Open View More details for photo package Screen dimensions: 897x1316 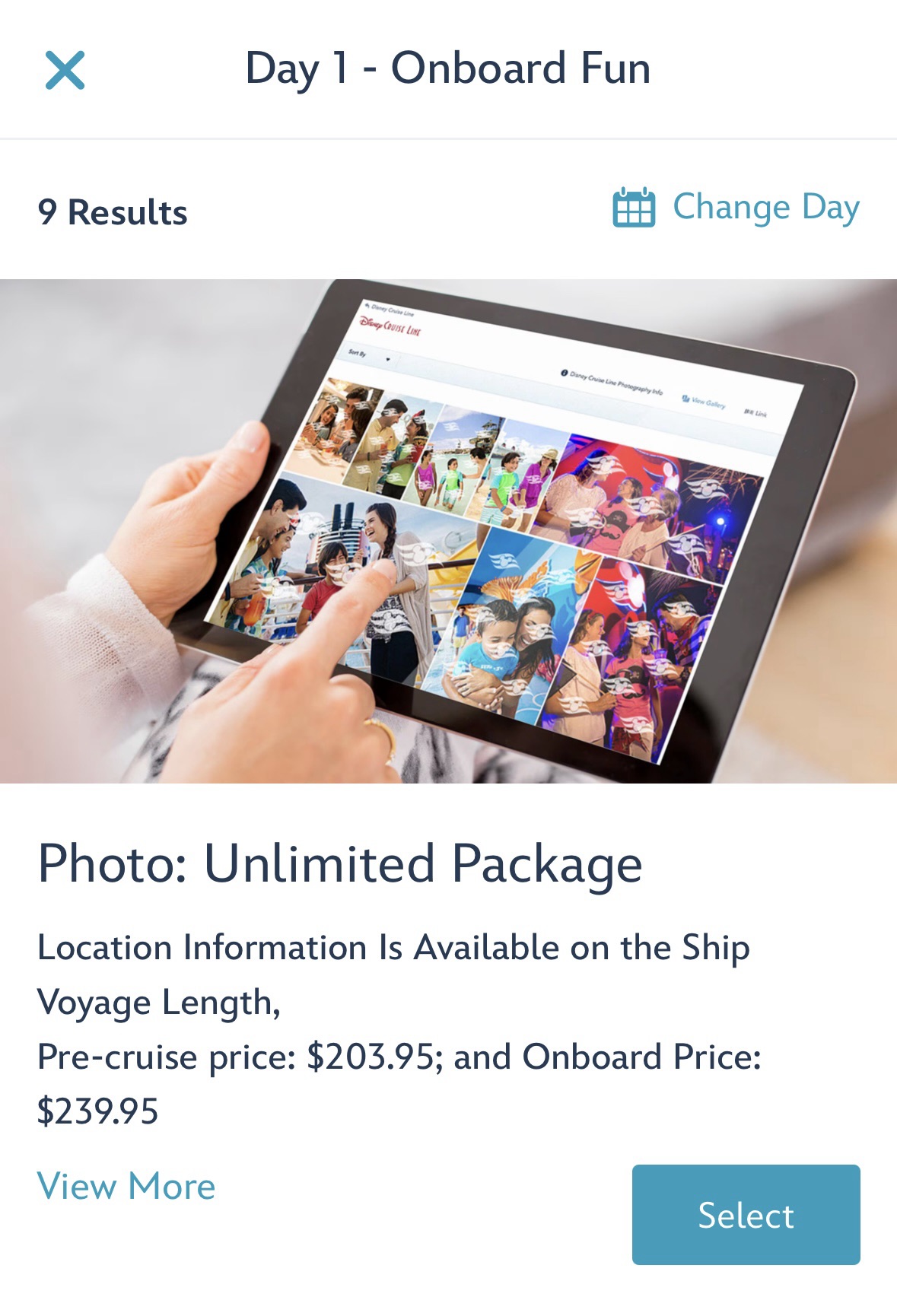(x=126, y=1186)
